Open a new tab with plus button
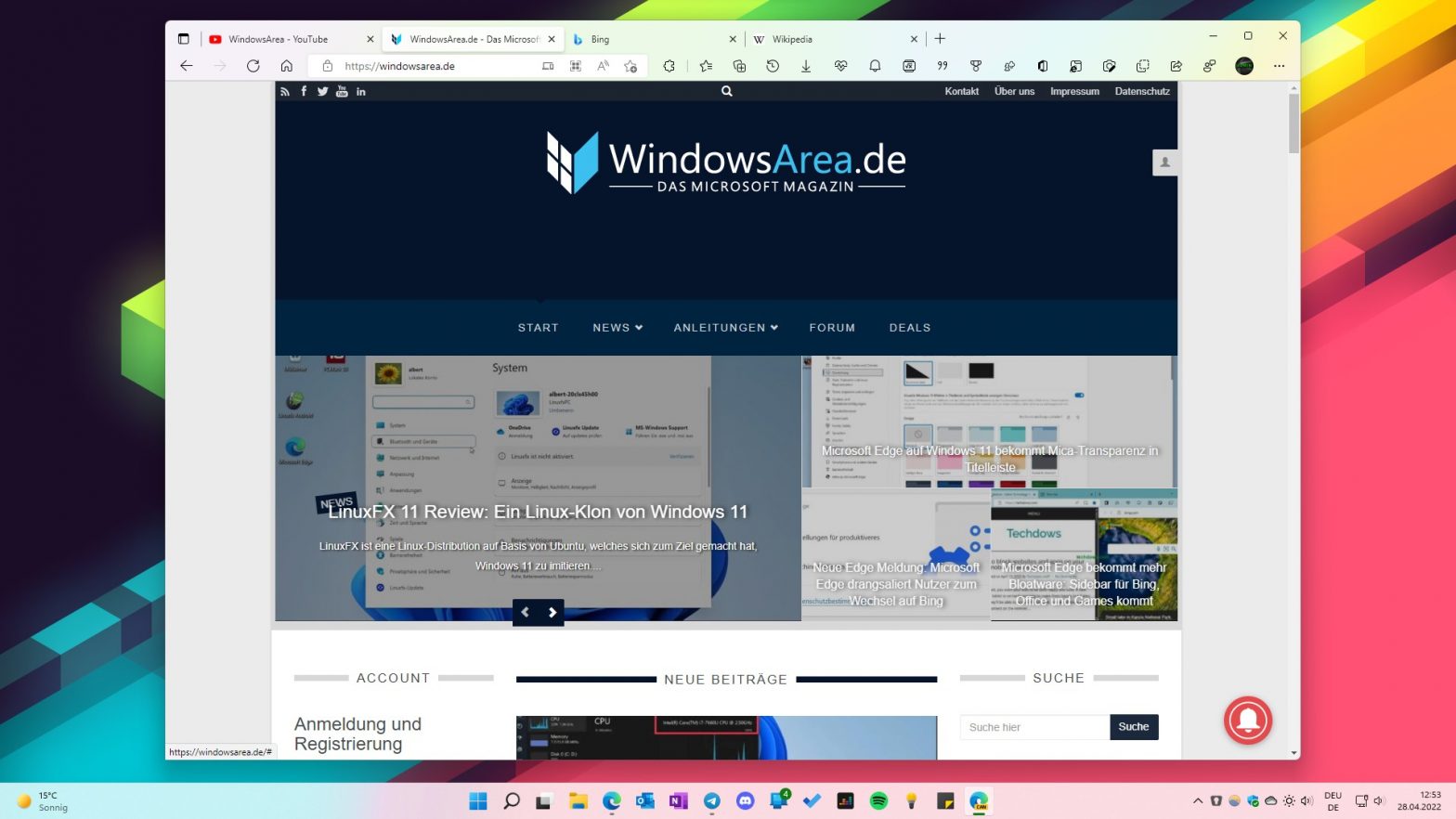Viewport: 1456px width, 819px height. 940,39
